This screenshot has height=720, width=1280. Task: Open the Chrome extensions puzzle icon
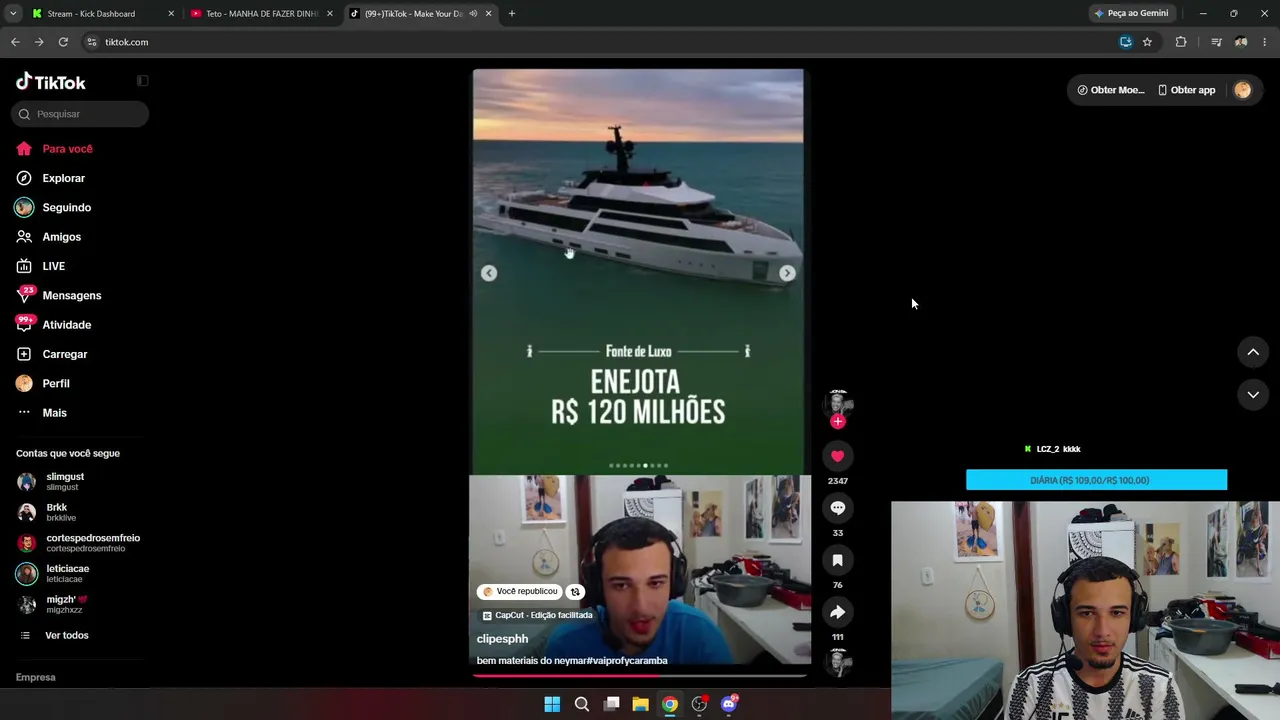pos(1181,42)
